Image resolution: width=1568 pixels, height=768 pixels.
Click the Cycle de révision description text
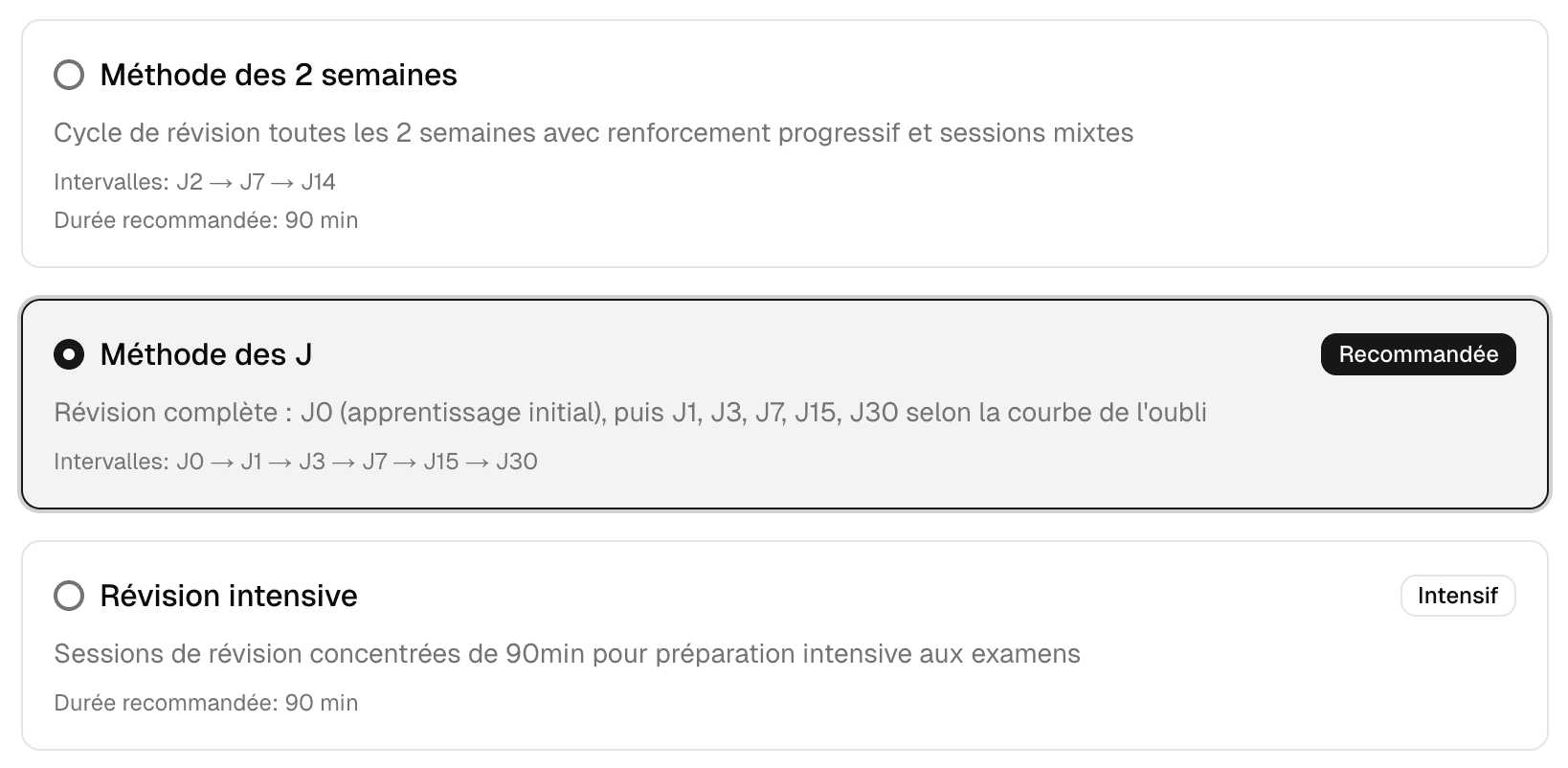[593, 133]
